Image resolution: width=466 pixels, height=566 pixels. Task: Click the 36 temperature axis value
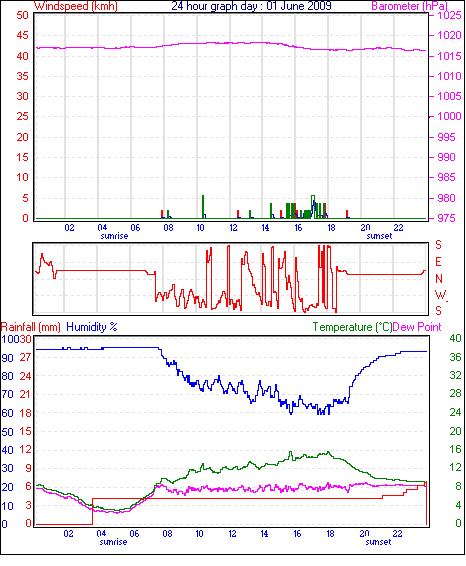click(455, 357)
